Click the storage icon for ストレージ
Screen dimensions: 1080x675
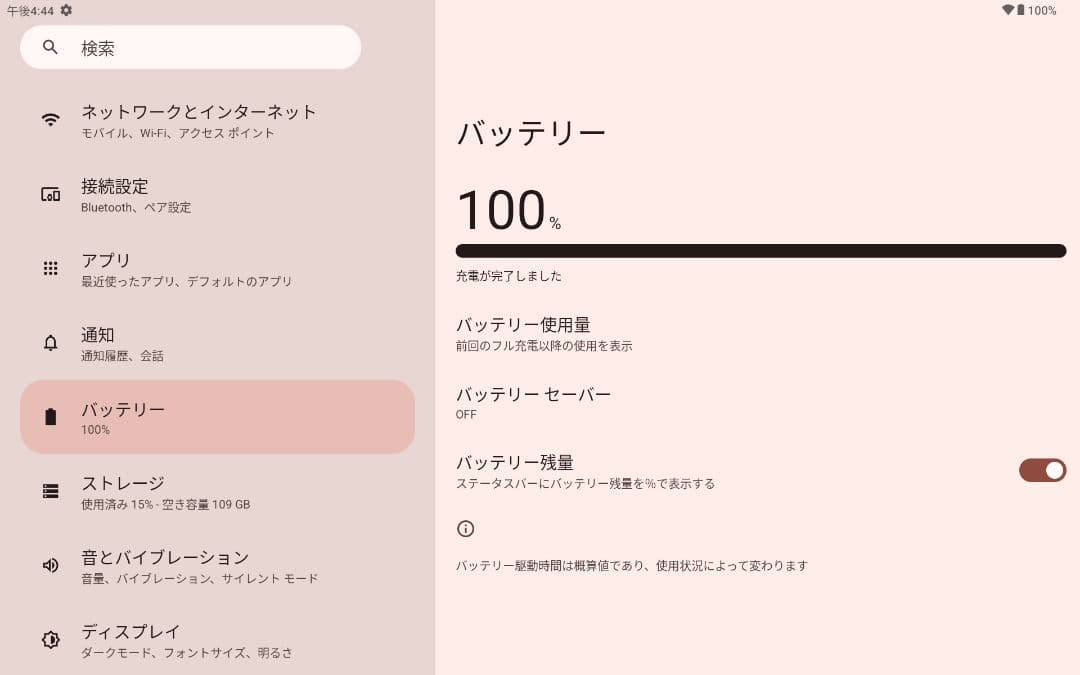tap(51, 491)
